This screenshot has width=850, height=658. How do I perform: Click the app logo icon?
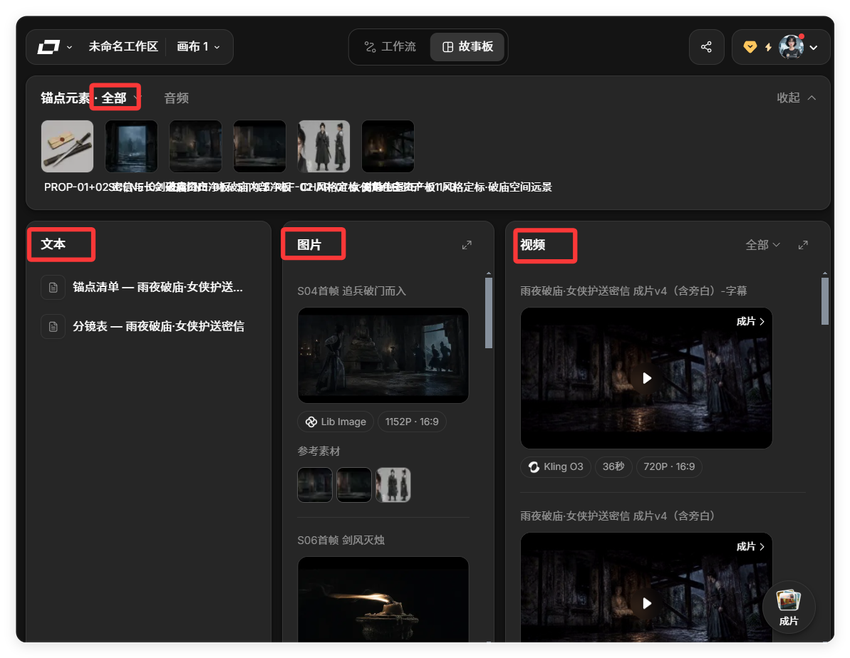pos(48,47)
